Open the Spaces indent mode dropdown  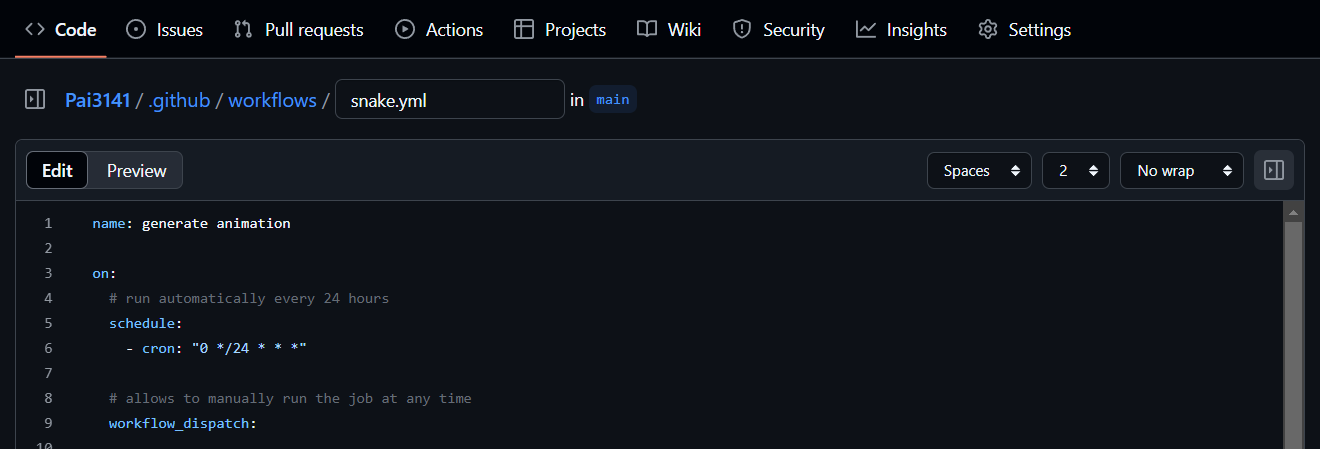pyautogui.click(x=979, y=171)
